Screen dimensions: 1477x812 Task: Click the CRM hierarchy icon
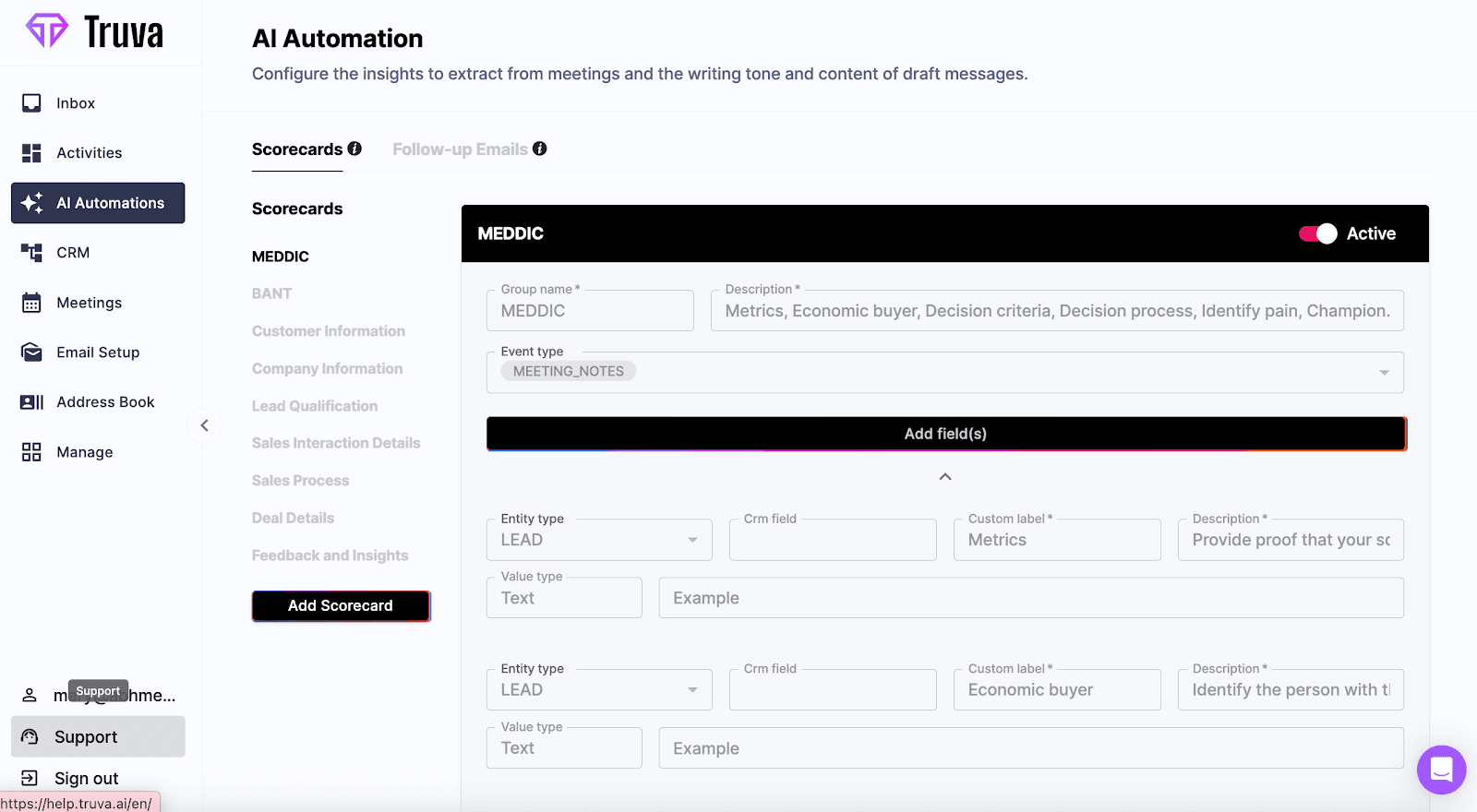[x=31, y=253]
